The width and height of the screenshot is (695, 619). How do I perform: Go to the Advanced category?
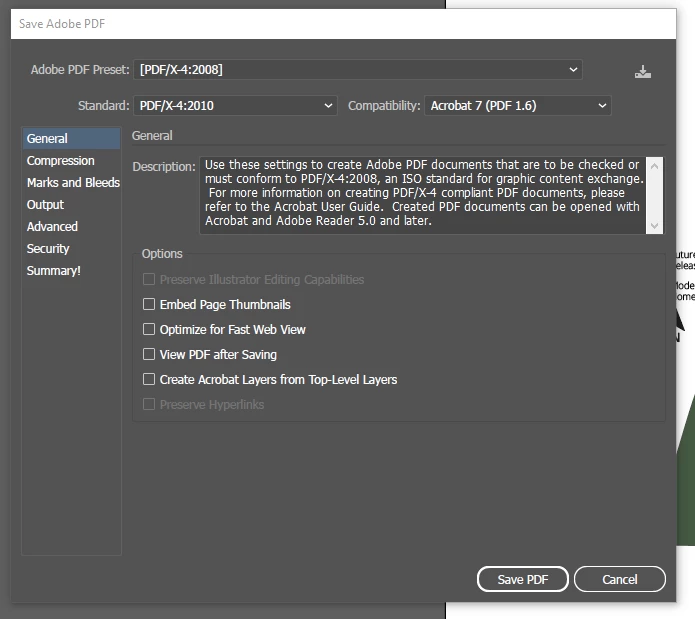point(71,226)
